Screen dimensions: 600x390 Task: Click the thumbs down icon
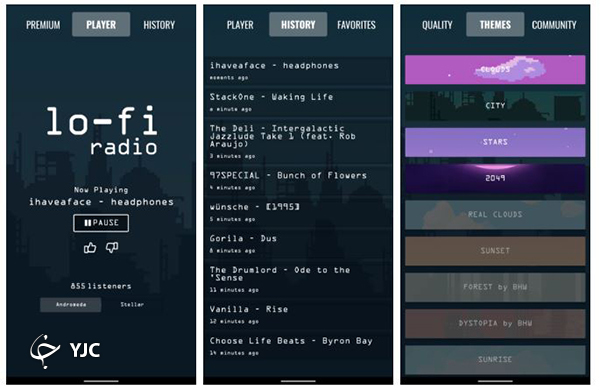click(112, 248)
